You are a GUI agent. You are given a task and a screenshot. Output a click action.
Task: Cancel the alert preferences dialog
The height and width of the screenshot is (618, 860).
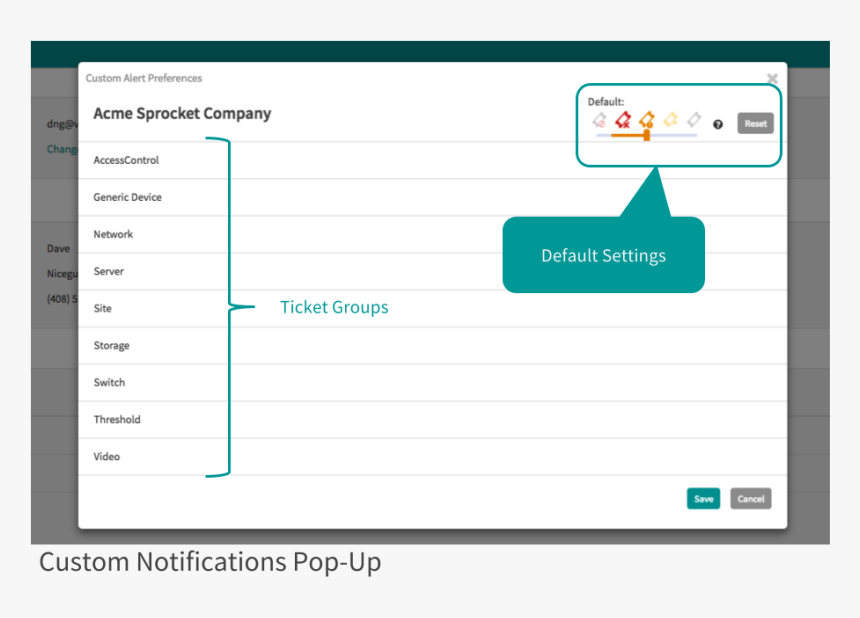pos(750,498)
